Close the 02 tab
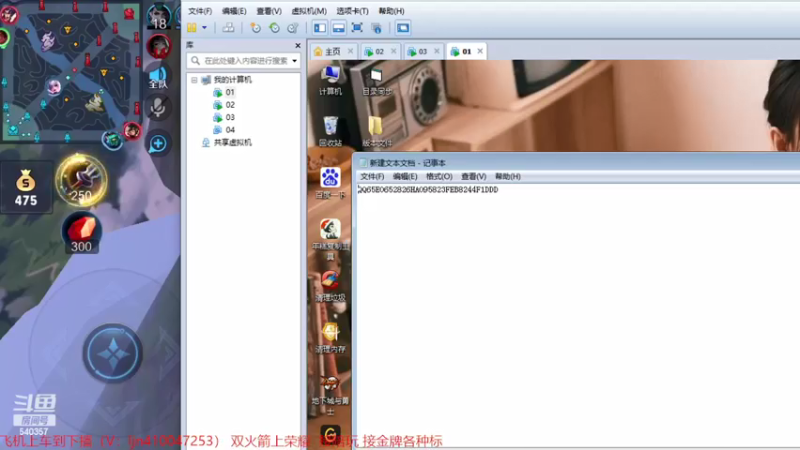Image resolution: width=800 pixels, height=450 pixels. coord(393,51)
